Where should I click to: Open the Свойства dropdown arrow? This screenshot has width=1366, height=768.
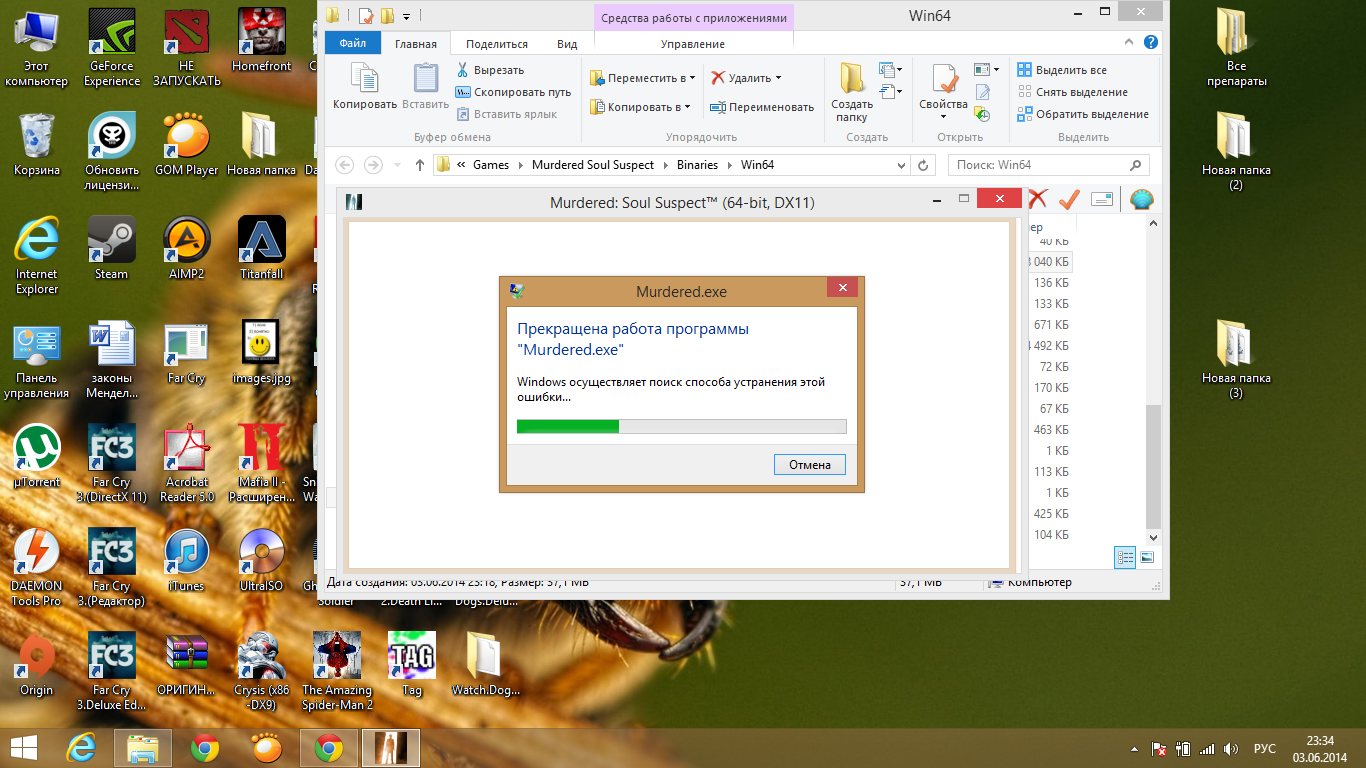pos(943,116)
